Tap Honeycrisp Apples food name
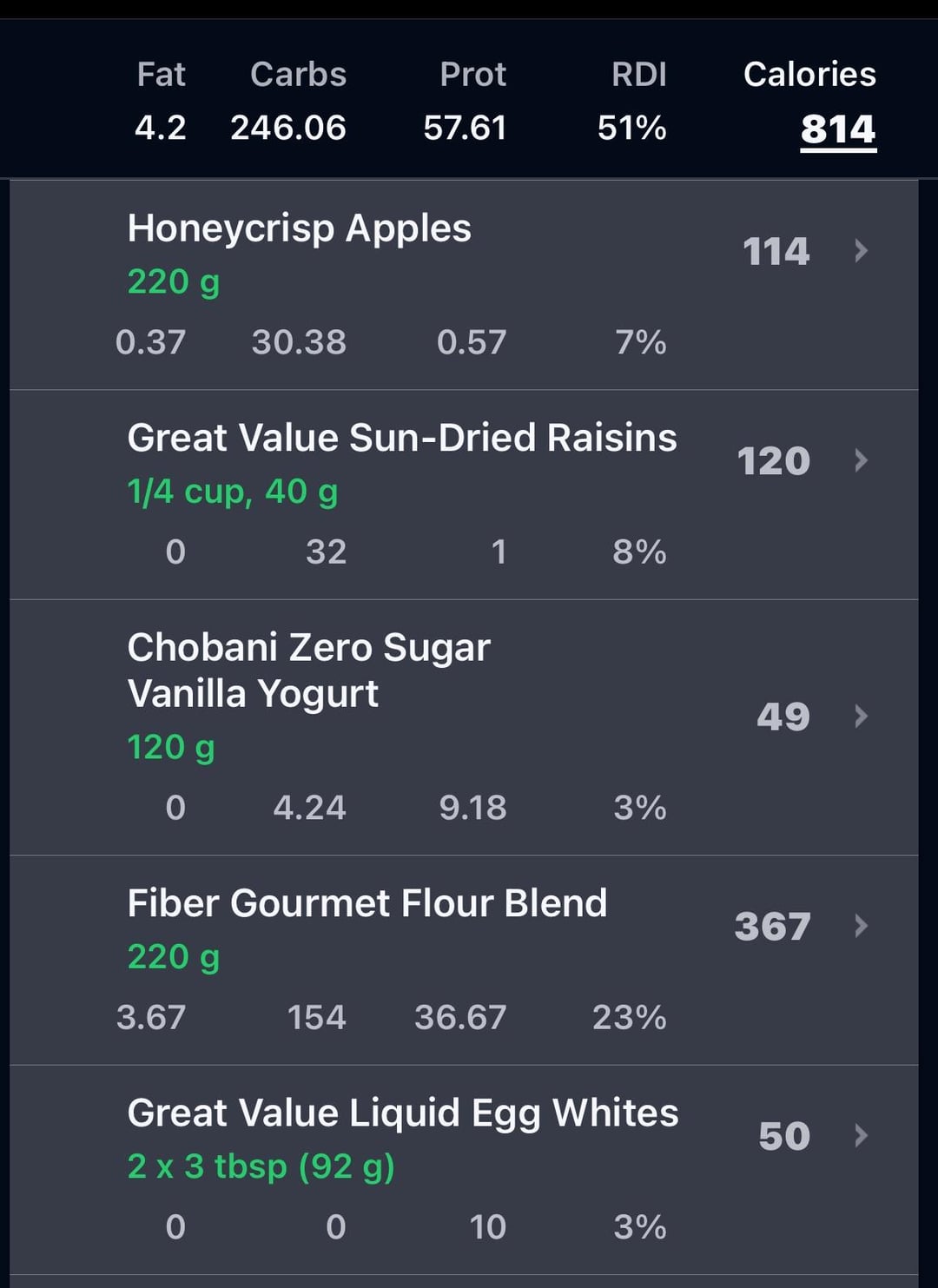Image resolution: width=938 pixels, height=1288 pixels. (x=299, y=229)
